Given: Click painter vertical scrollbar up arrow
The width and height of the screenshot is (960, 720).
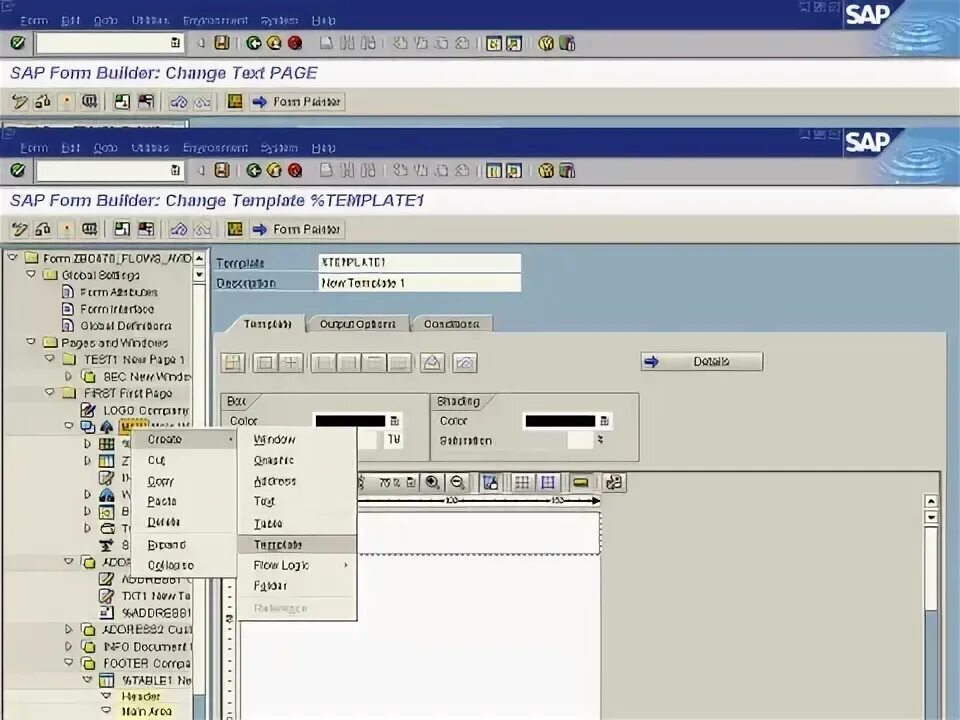Looking at the screenshot, I should pyautogui.click(x=931, y=501).
